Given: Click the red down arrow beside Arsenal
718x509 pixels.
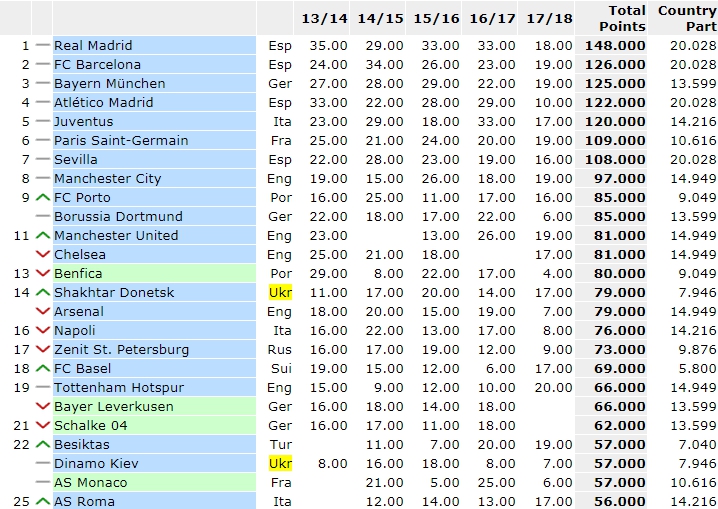Looking at the screenshot, I should pyautogui.click(x=42, y=312).
